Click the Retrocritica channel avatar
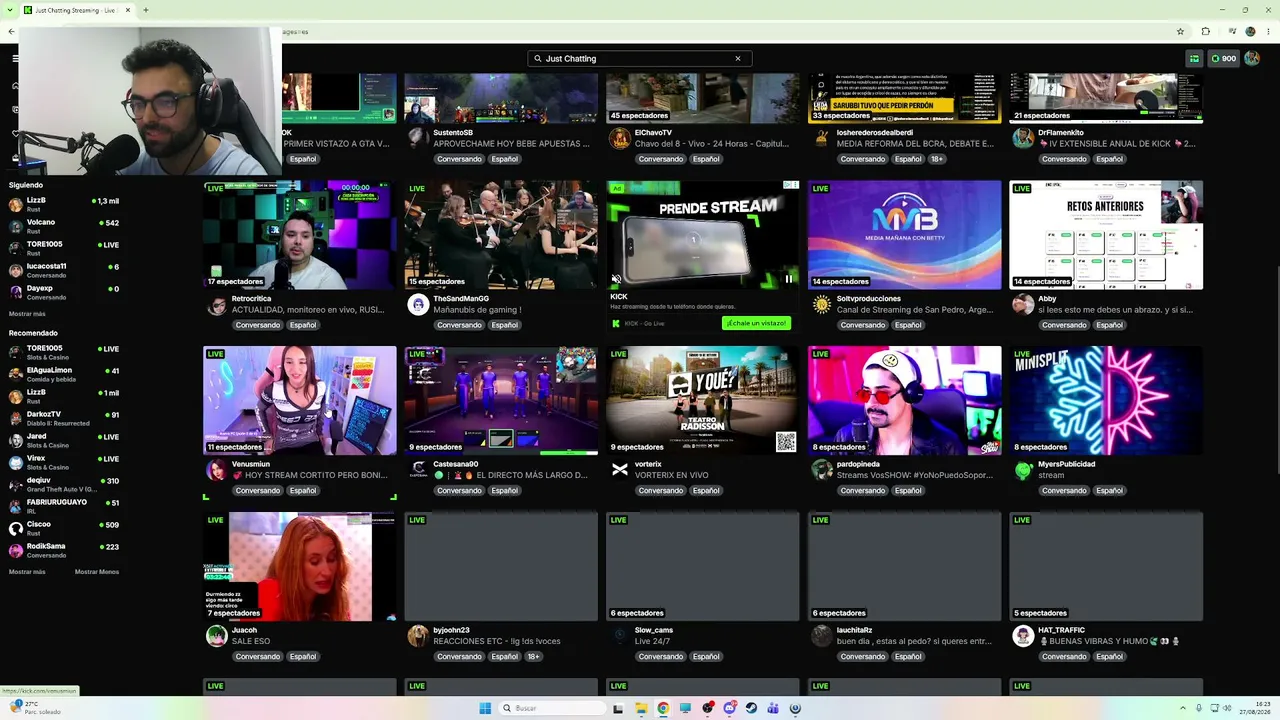Viewport: 1280px width, 720px height. point(216,305)
